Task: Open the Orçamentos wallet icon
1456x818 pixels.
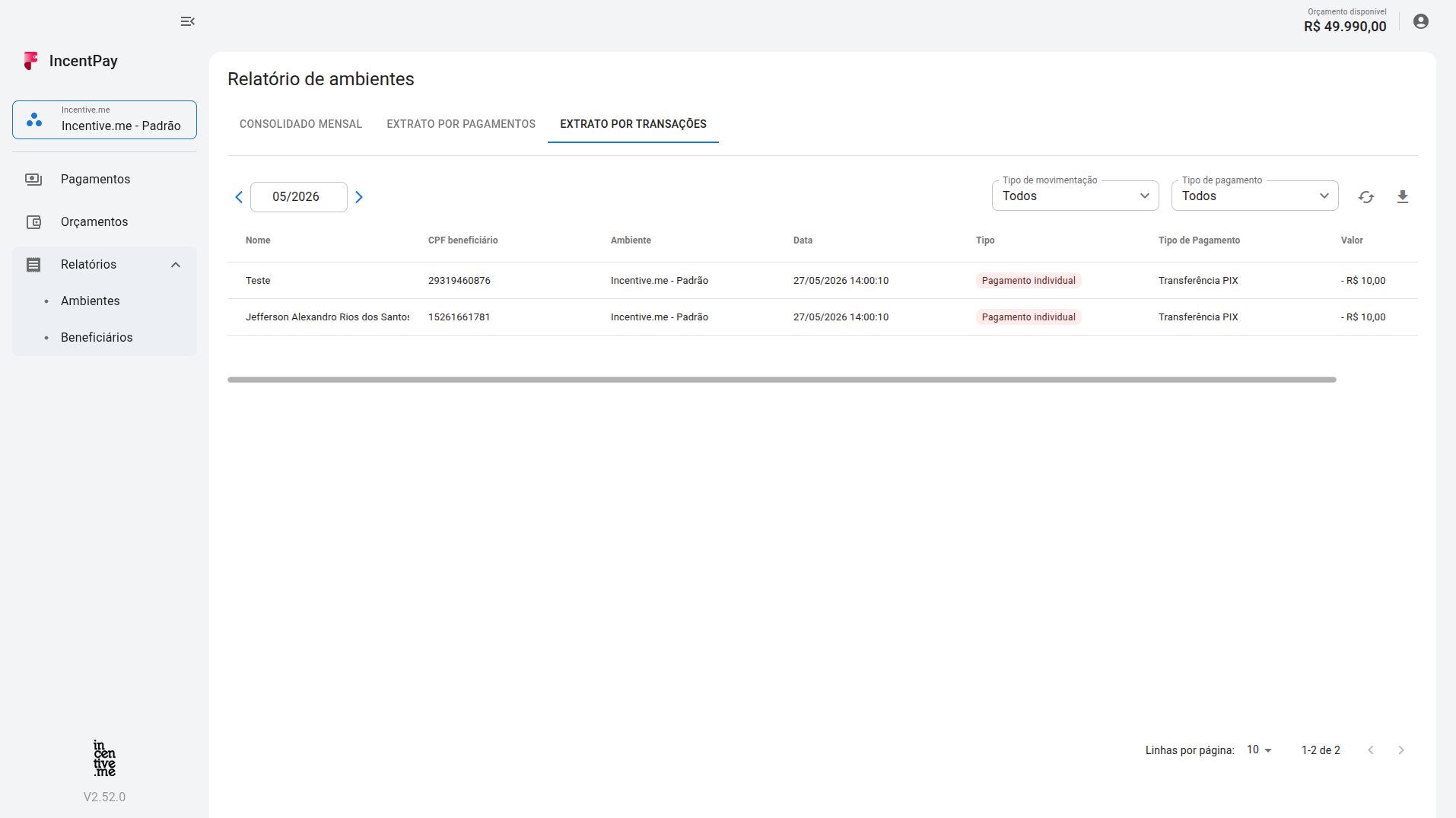Action: [33, 221]
